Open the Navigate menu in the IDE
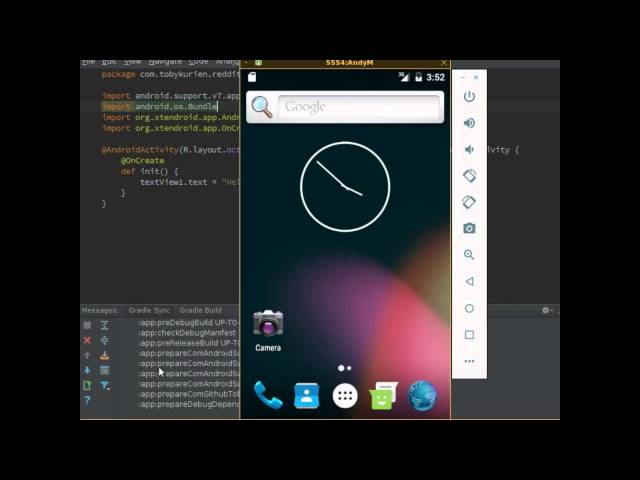 [165, 62]
